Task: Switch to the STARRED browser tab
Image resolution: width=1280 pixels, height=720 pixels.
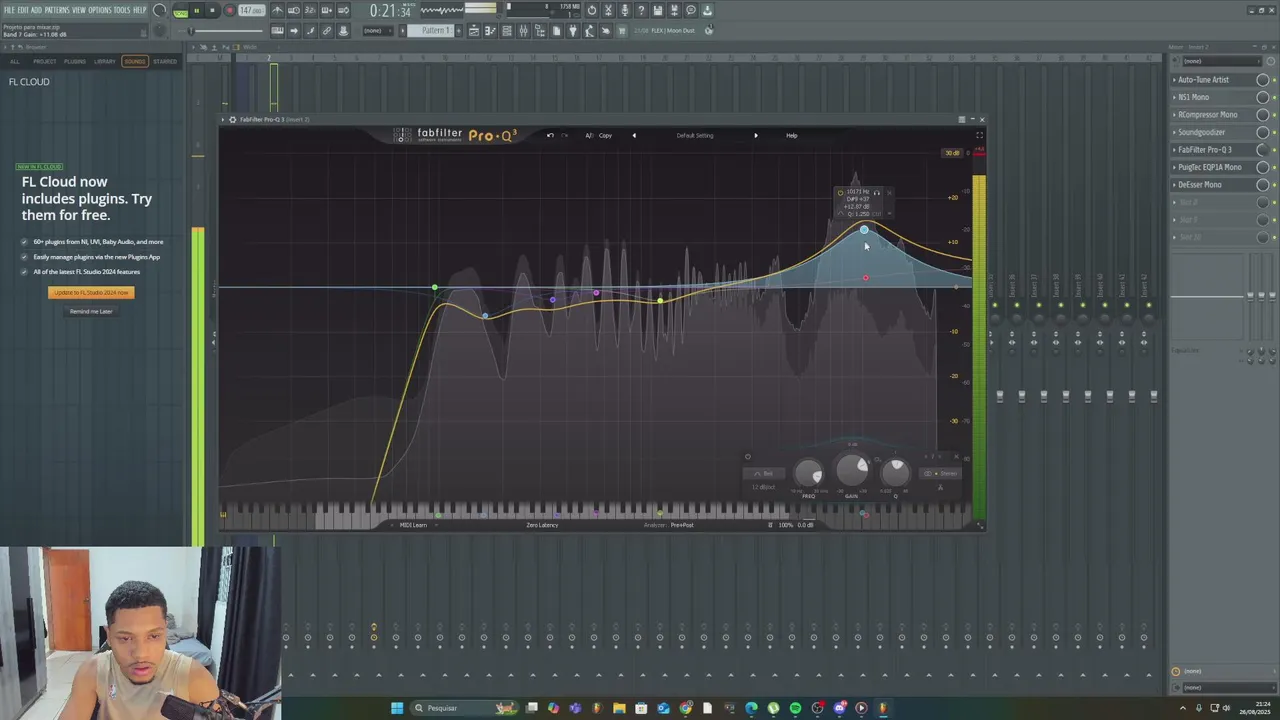Action: coord(165,61)
